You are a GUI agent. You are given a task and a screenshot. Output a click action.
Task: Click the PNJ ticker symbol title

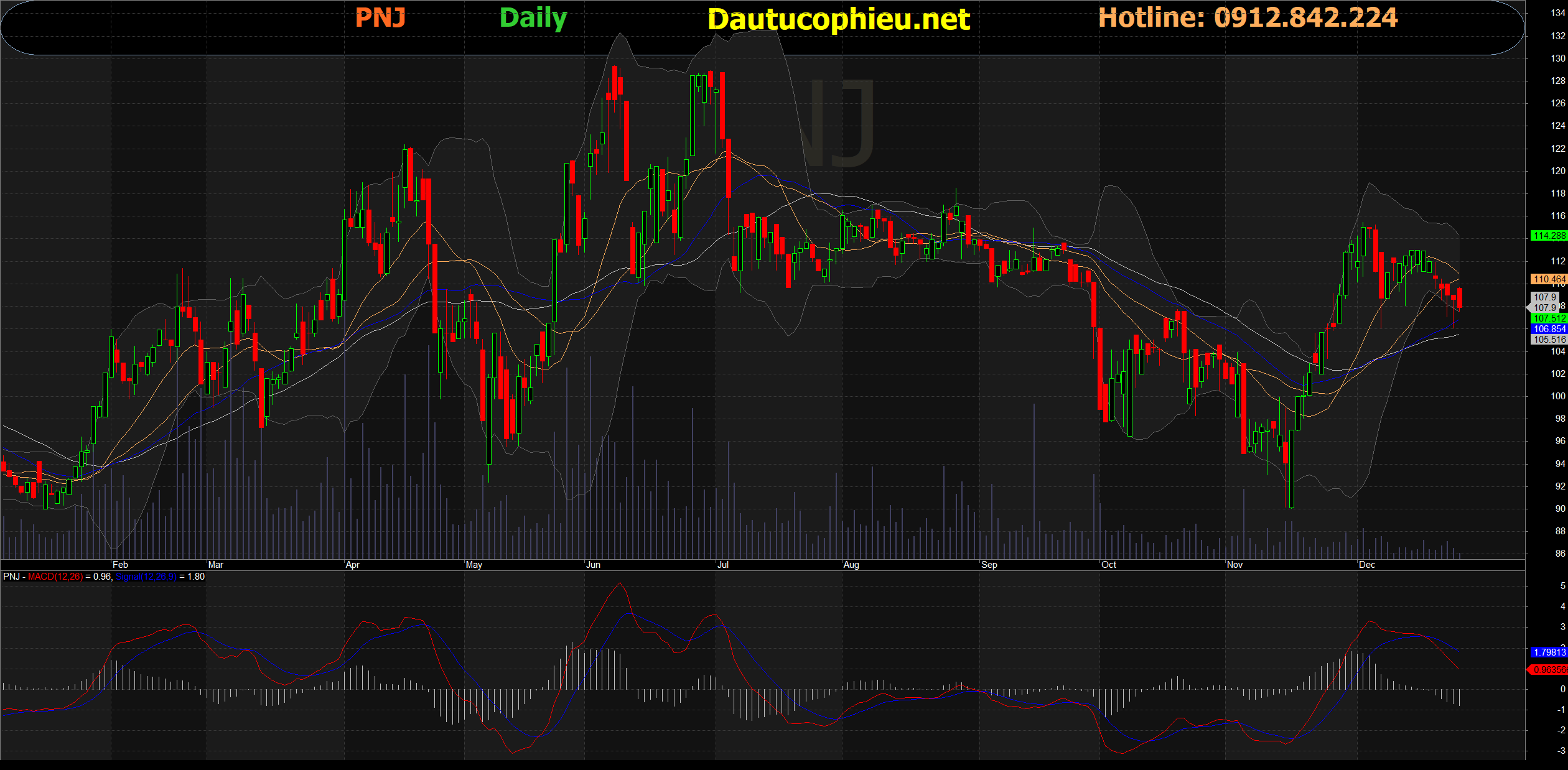pos(380,18)
